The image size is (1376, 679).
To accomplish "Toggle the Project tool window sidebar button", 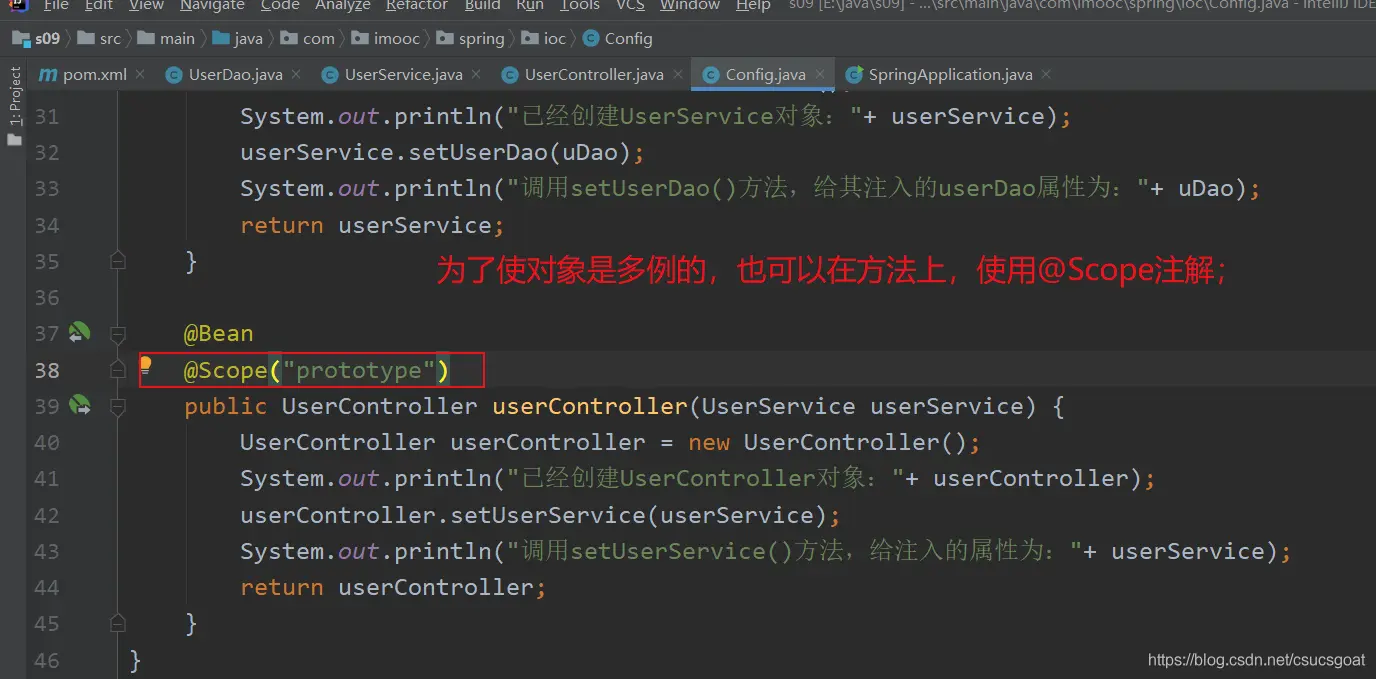I will click(x=14, y=96).
